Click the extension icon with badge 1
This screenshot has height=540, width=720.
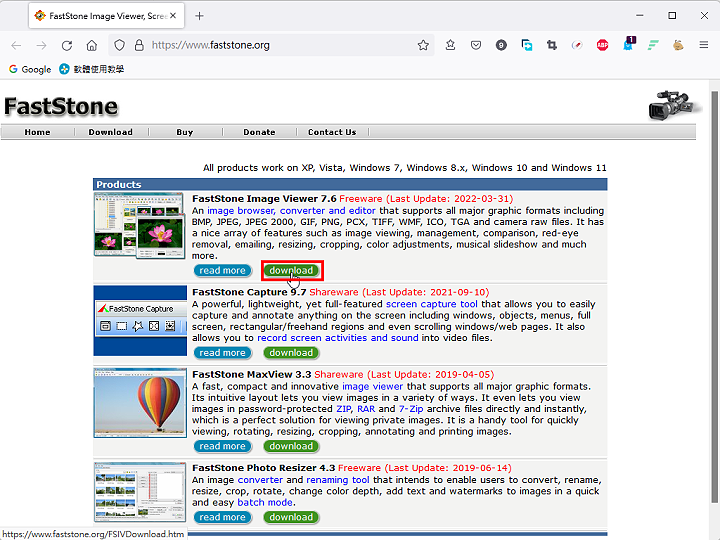tap(629, 44)
